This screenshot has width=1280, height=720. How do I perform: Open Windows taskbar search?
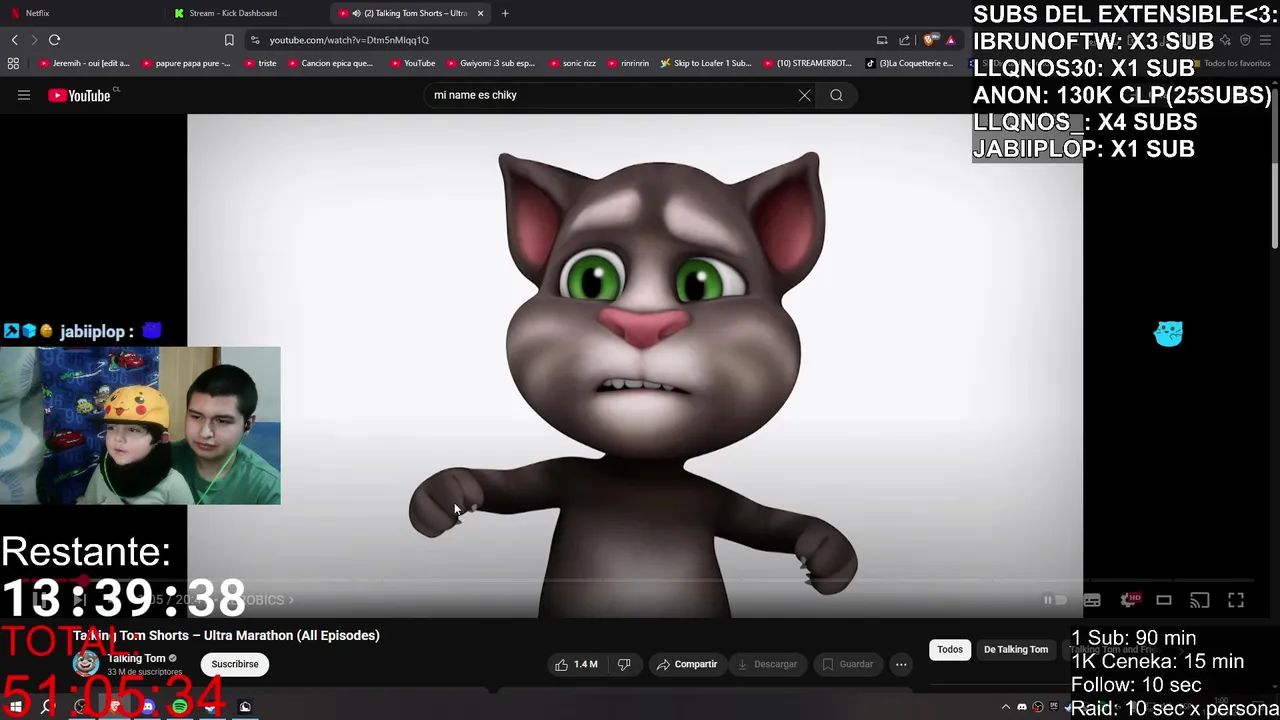[47, 707]
